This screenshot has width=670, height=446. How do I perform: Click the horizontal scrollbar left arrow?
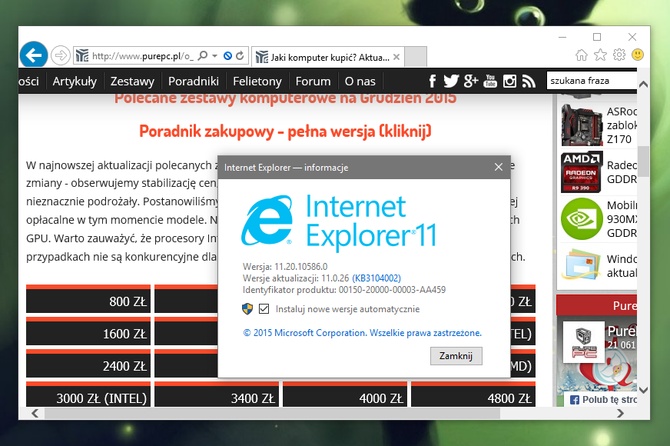click(35, 413)
